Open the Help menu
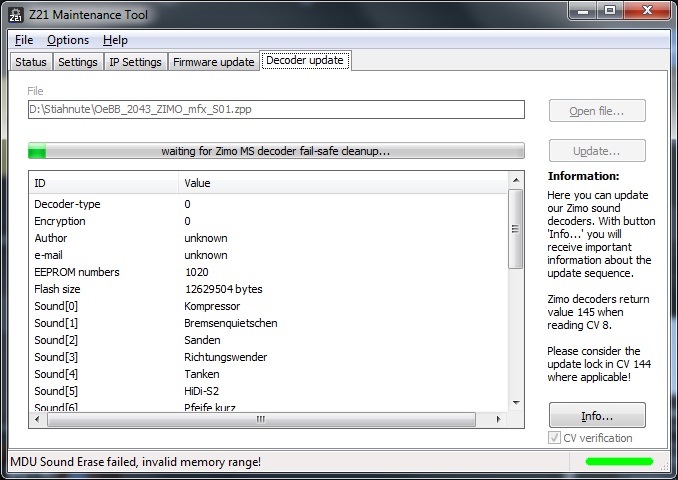Image resolution: width=678 pixels, height=480 pixels. coord(115,40)
